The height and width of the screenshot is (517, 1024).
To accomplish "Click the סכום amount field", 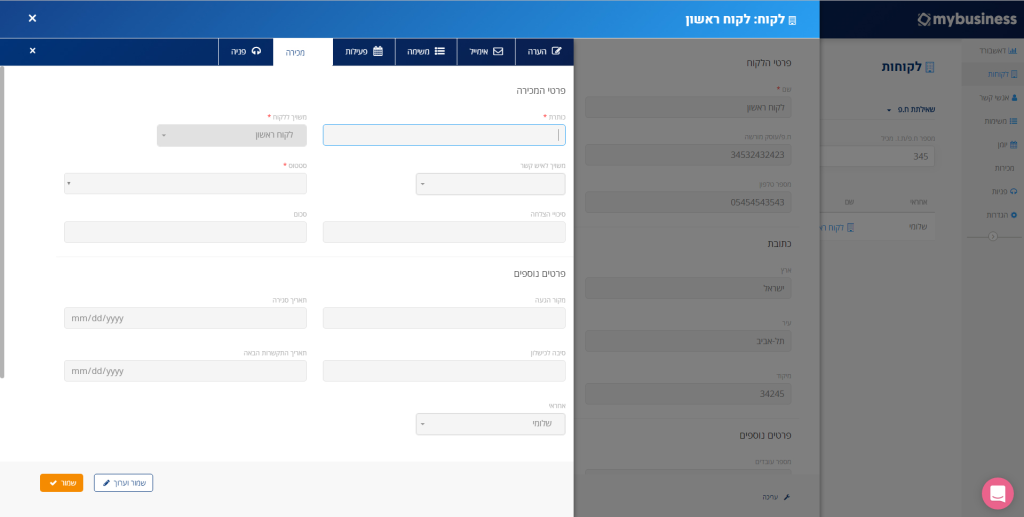I will coord(185,232).
